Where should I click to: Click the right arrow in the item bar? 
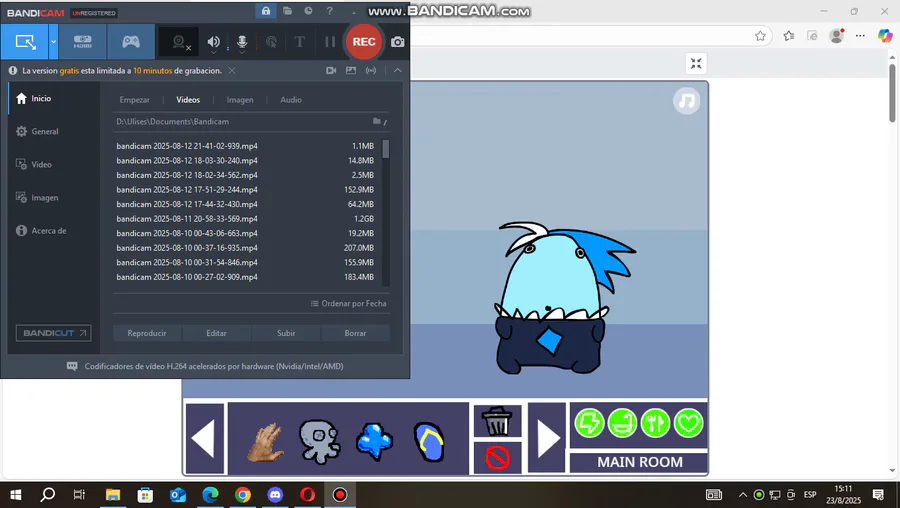pyautogui.click(x=547, y=439)
